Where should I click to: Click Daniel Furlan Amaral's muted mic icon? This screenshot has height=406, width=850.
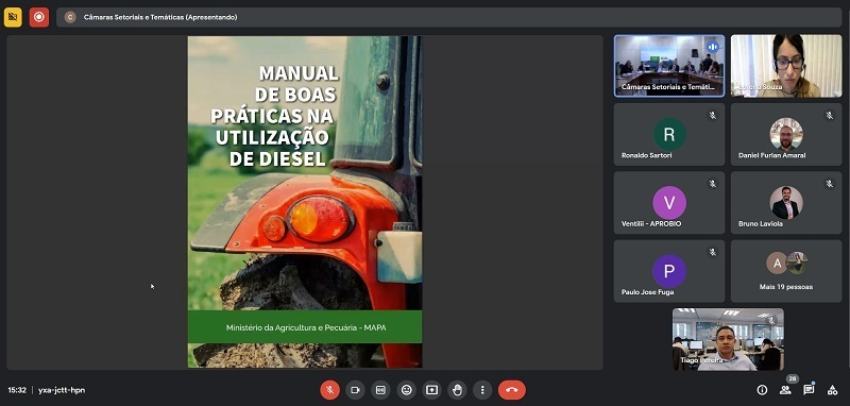(x=829, y=115)
